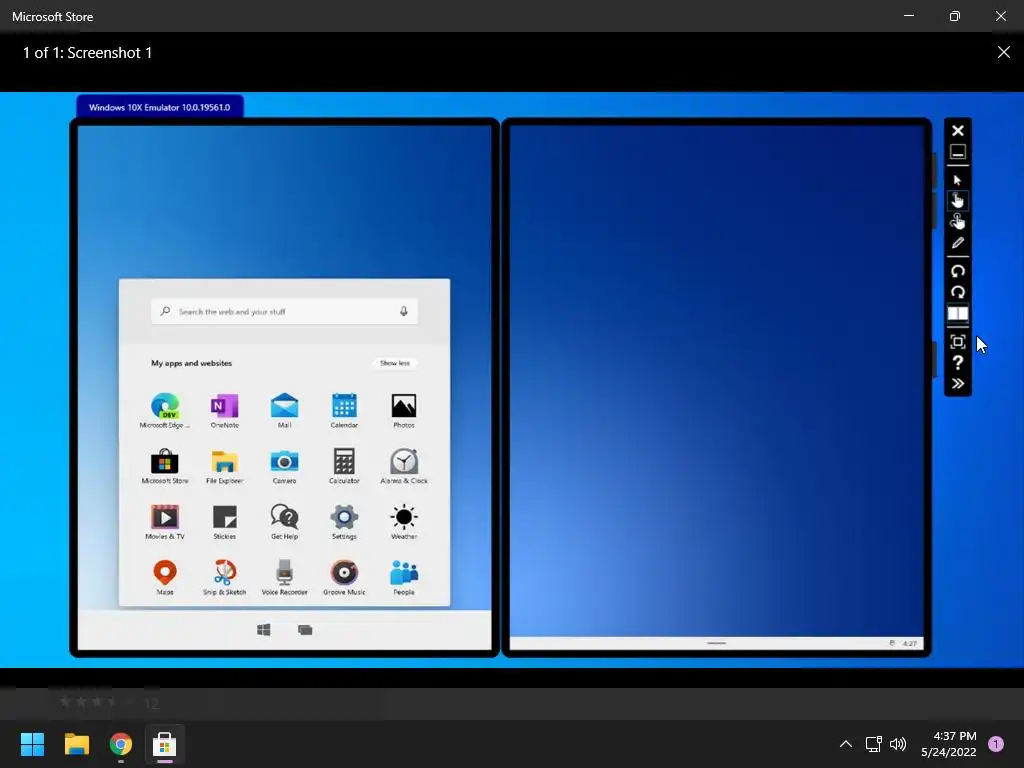Open the Get Help app icon
1024x768 pixels.
[284, 517]
